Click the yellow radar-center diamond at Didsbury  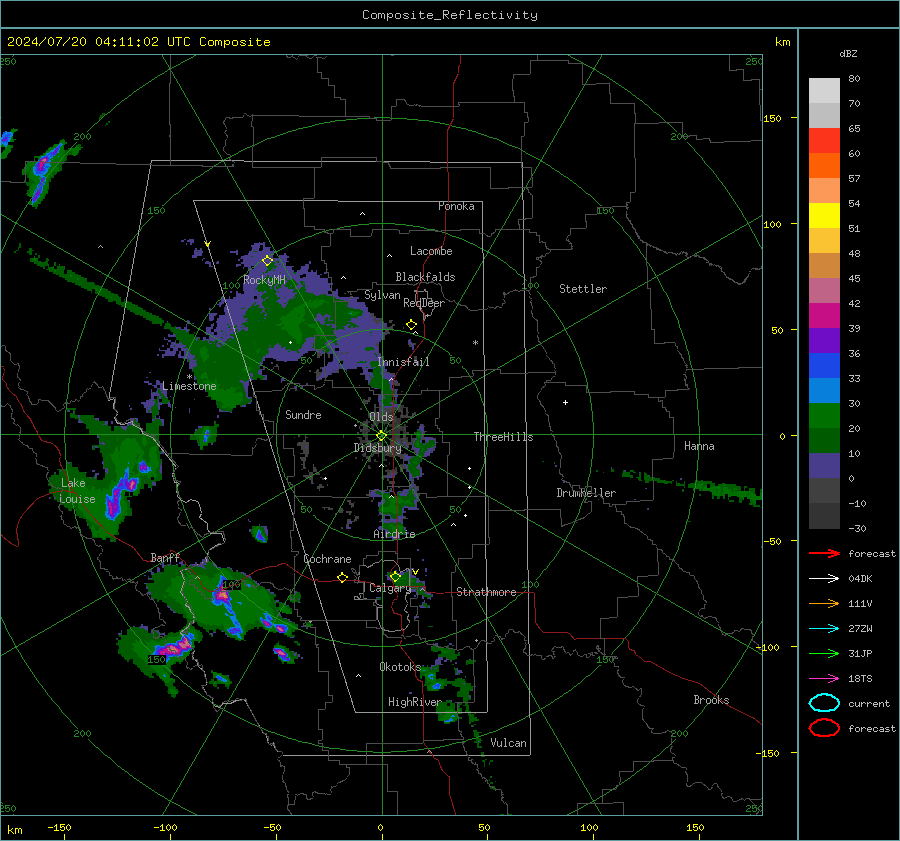coord(382,436)
